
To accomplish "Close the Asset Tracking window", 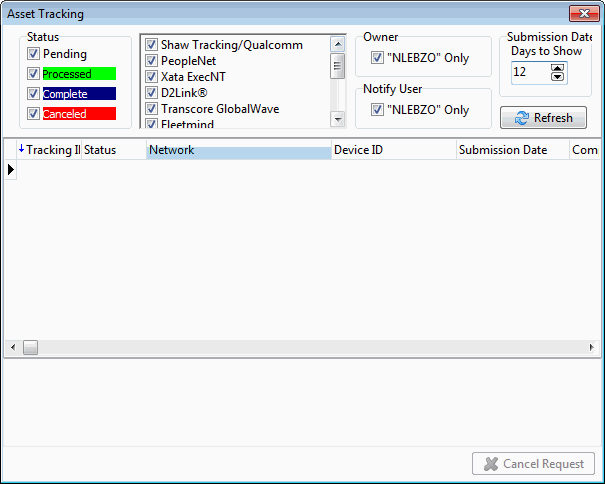I will tap(584, 14).
